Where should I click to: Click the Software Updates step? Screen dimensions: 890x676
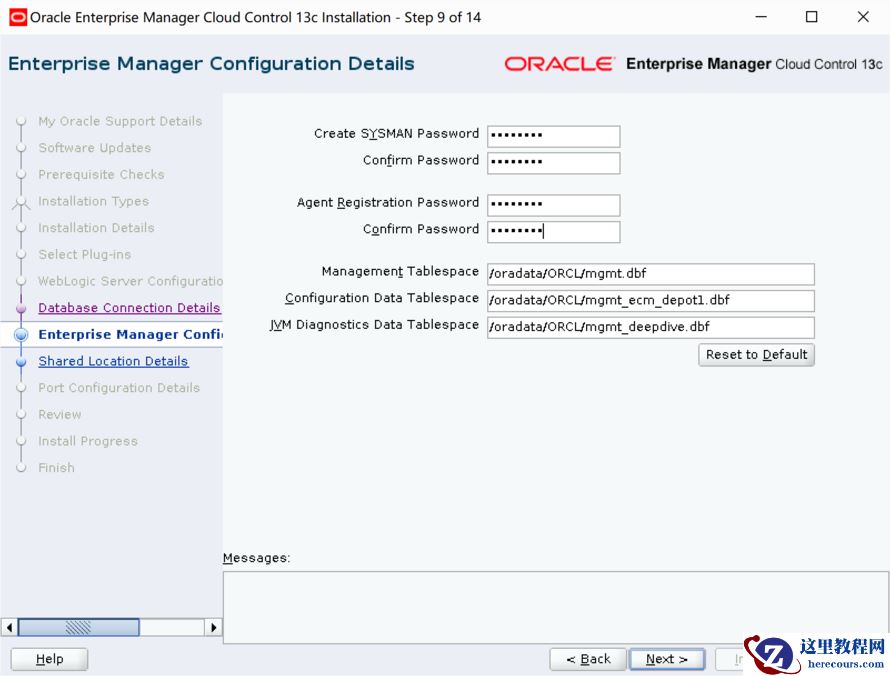(x=95, y=148)
